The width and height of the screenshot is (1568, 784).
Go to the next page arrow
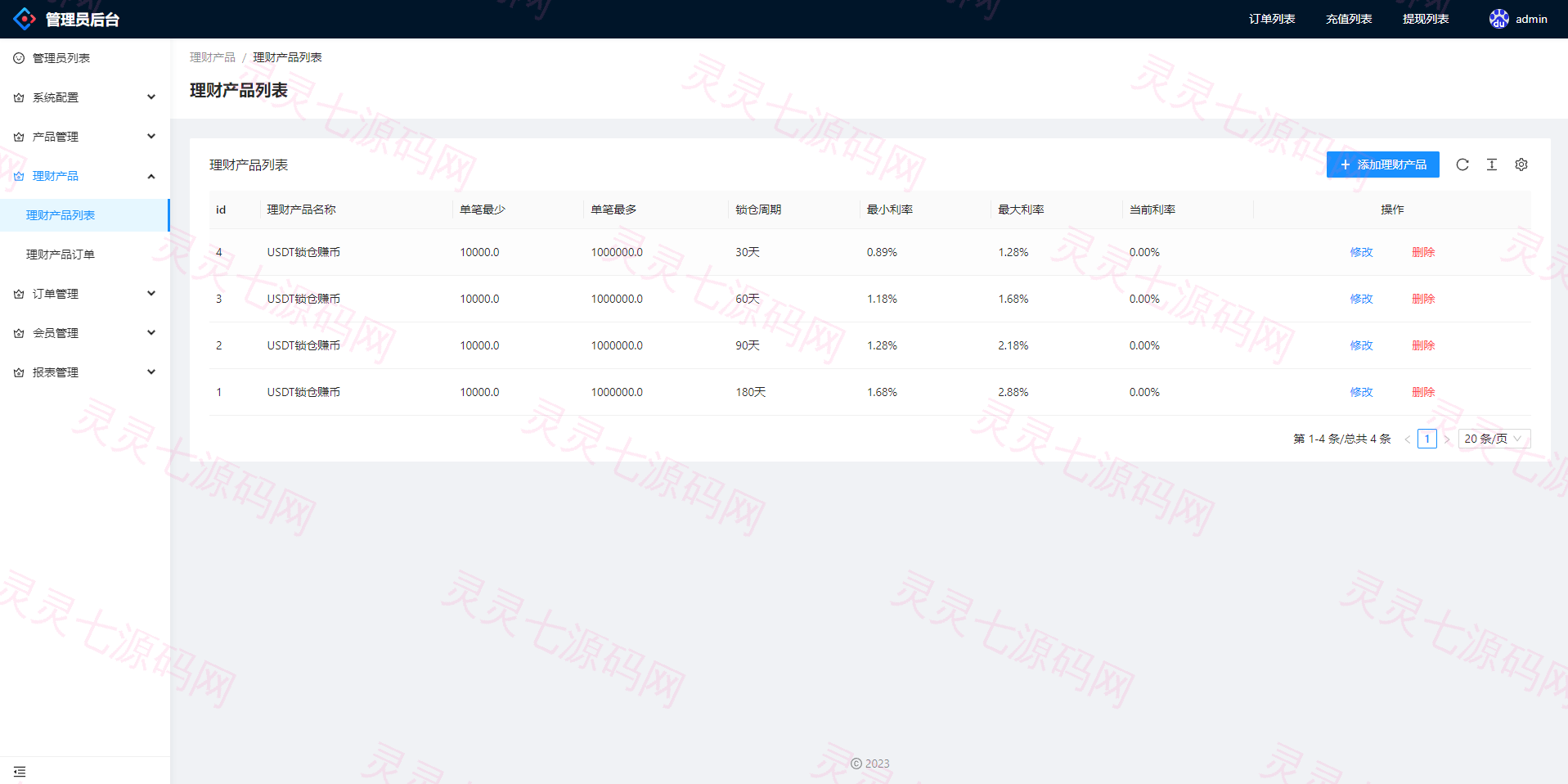[1447, 439]
